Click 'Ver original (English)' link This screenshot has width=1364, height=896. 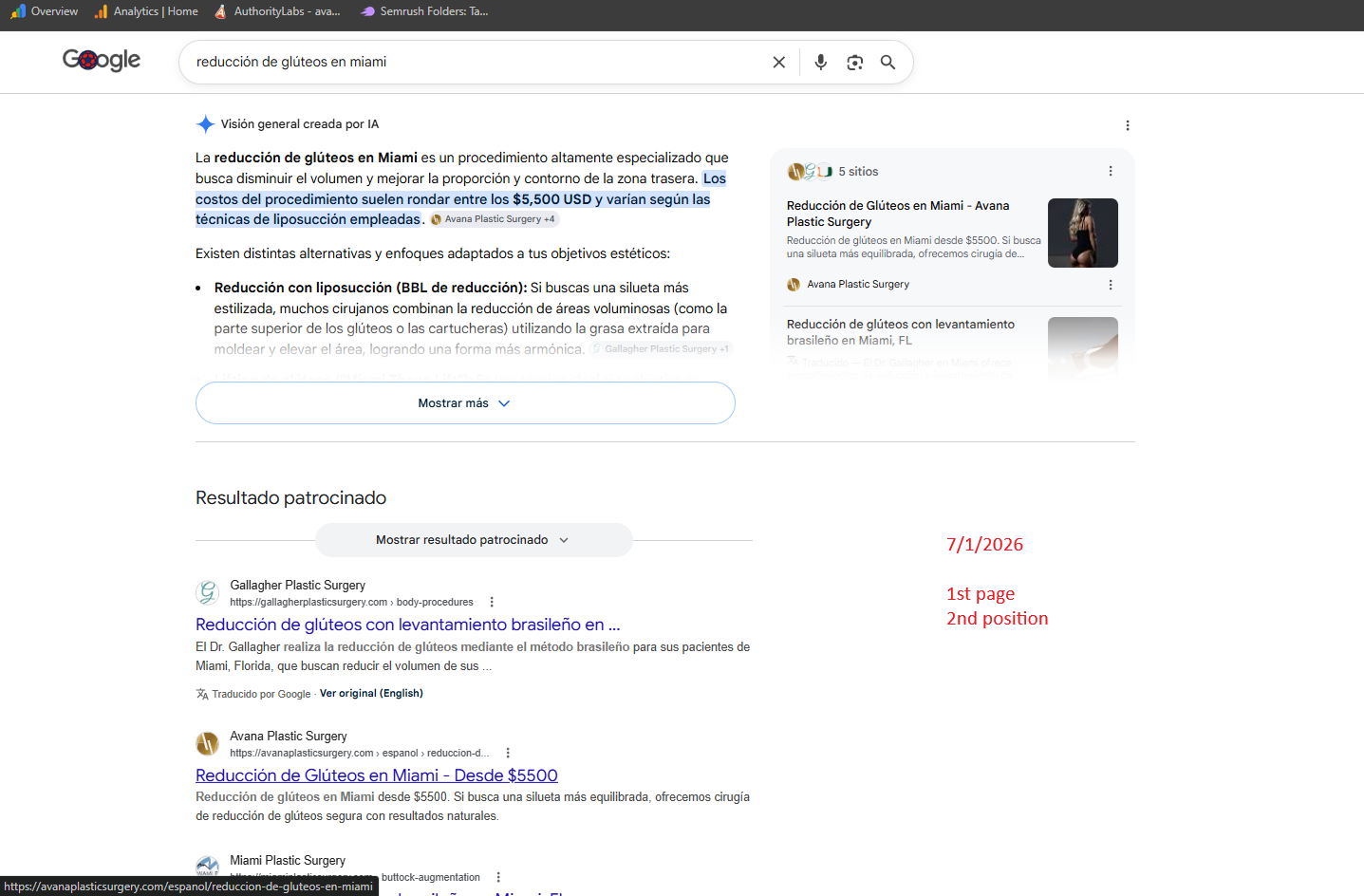click(x=371, y=694)
